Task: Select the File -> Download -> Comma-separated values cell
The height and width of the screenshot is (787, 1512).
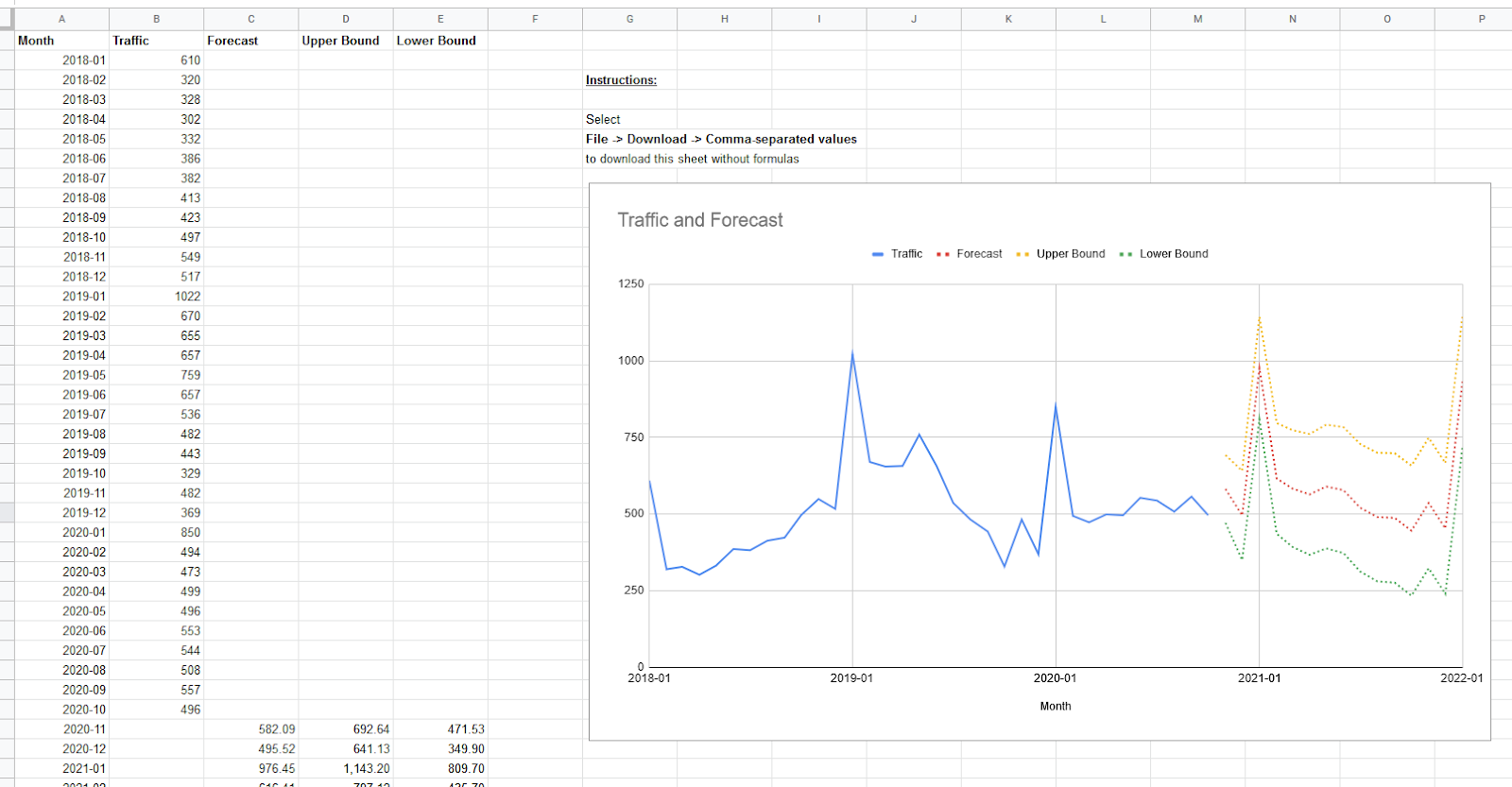Action: (721, 139)
